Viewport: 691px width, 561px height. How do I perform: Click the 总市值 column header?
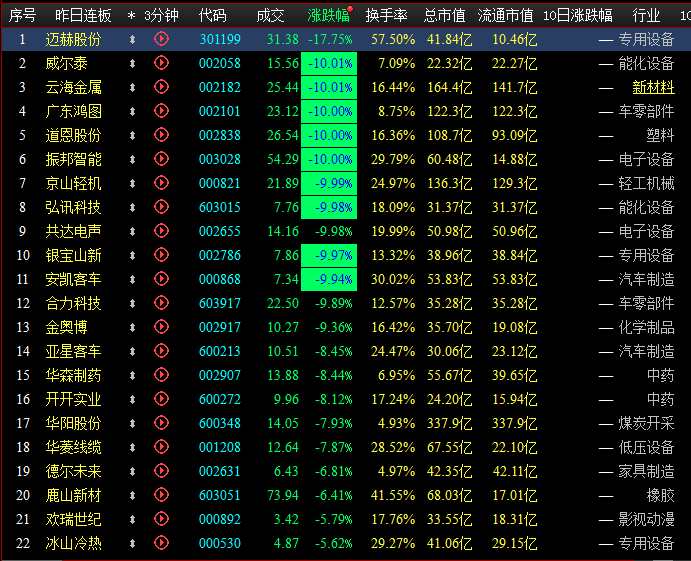(x=444, y=15)
